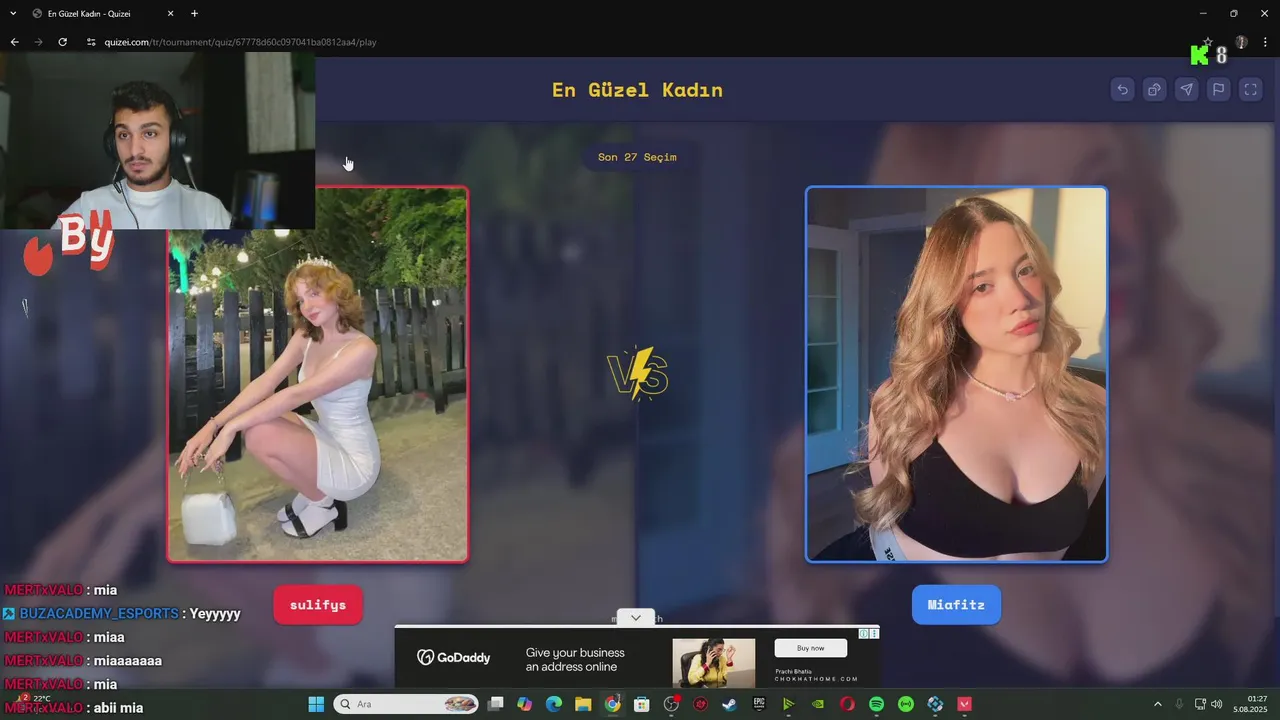Click the undo last choice icon

(x=1122, y=90)
